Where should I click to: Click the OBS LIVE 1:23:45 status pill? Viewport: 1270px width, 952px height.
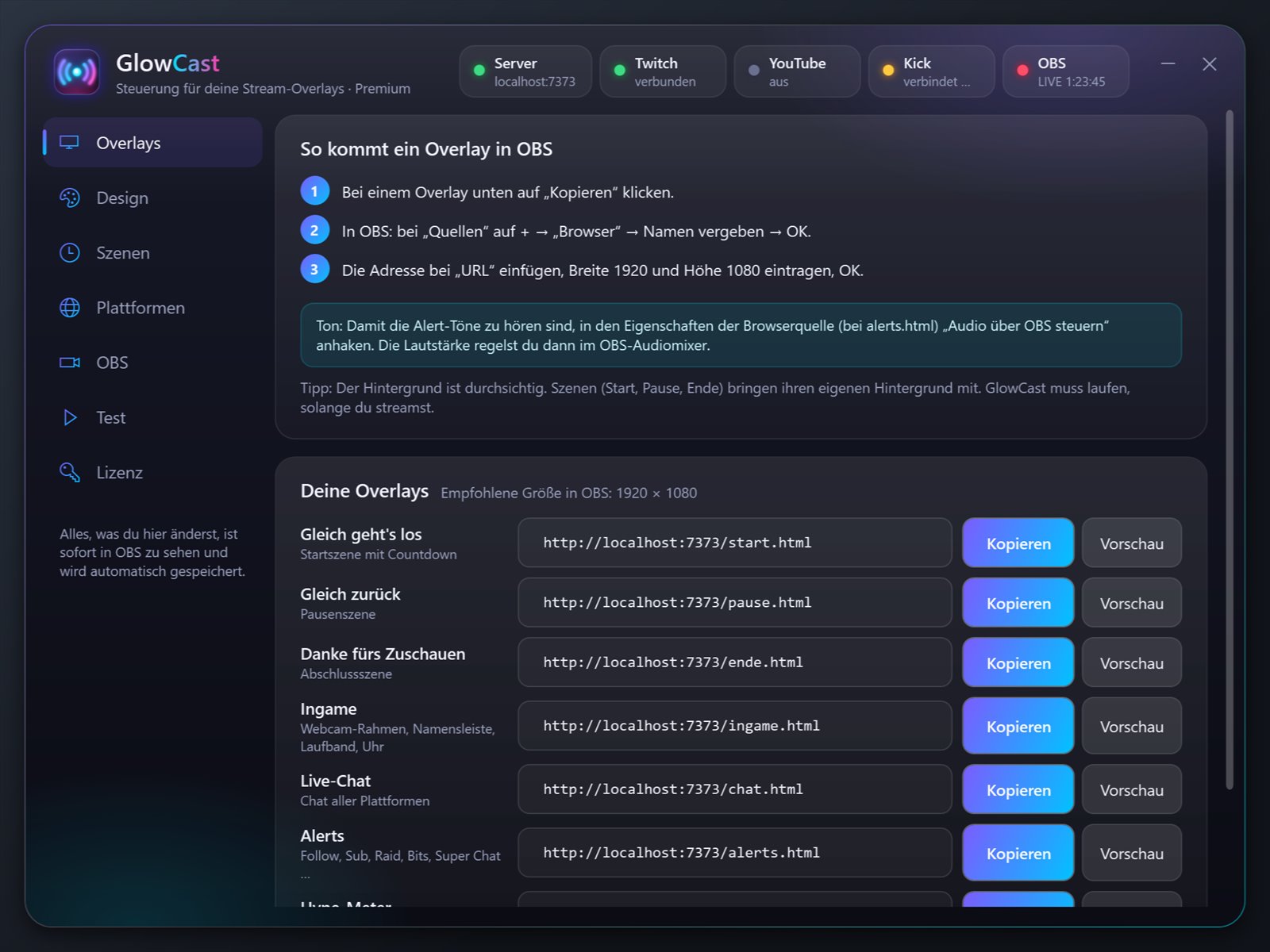coord(1066,71)
